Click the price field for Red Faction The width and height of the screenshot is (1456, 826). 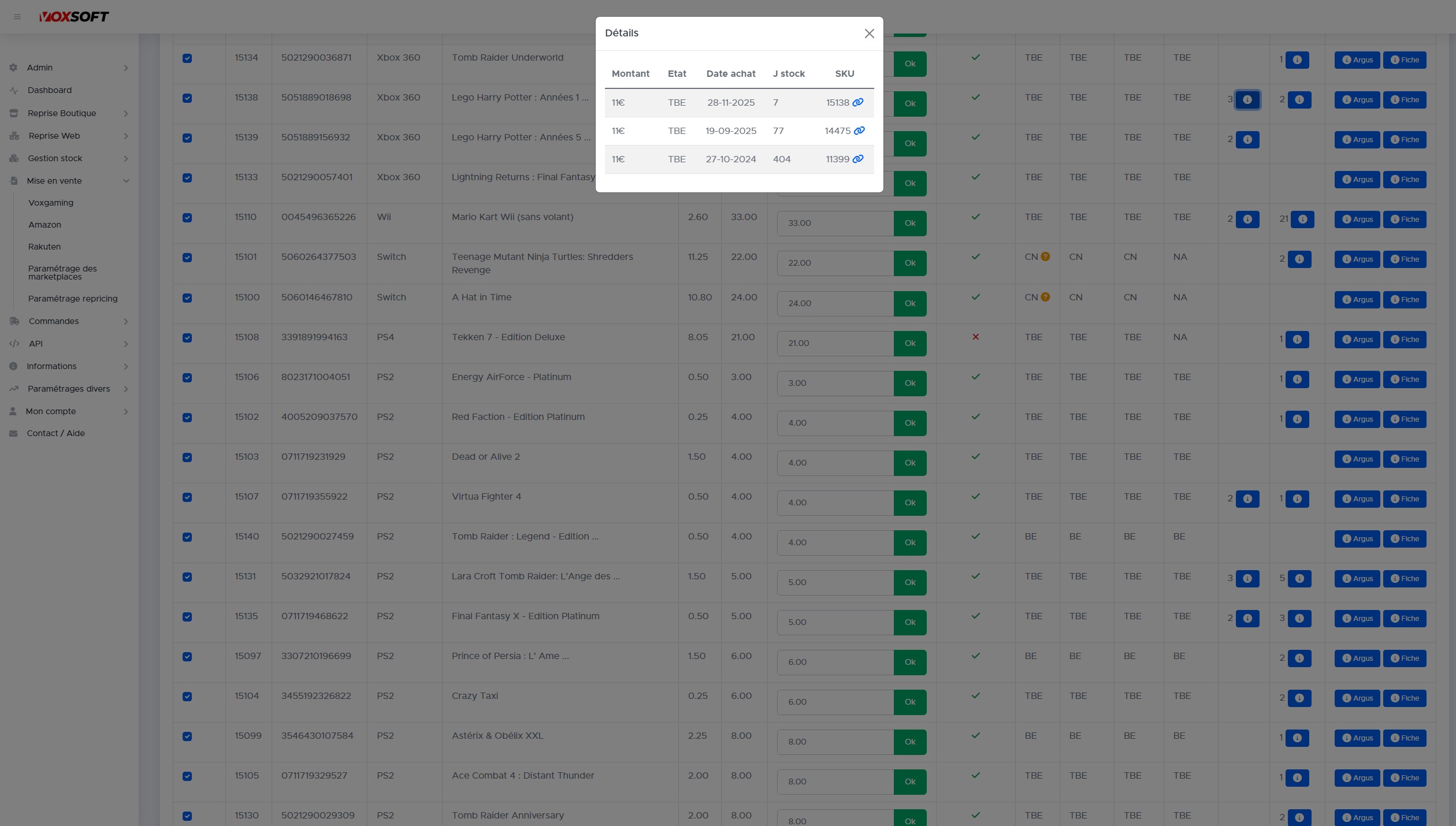(x=835, y=423)
